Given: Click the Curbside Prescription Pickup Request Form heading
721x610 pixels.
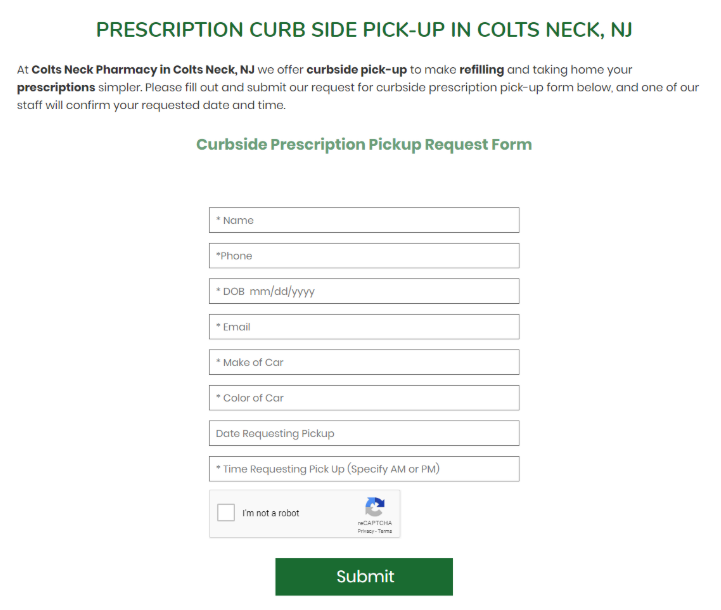Looking at the screenshot, I should point(364,144).
